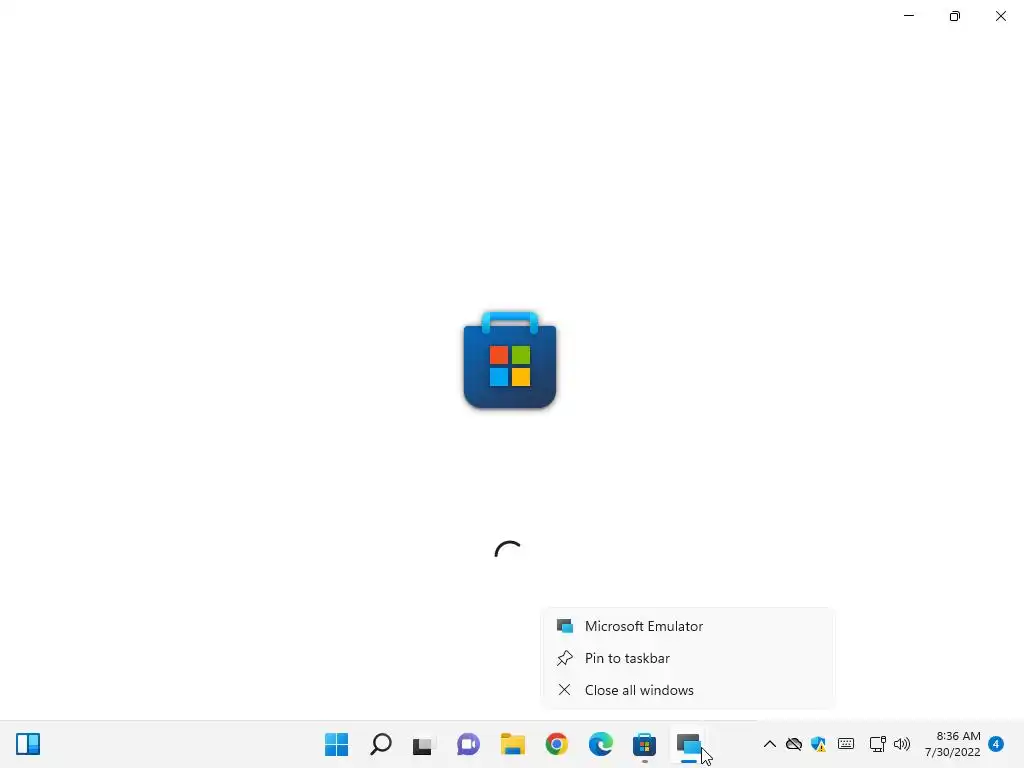This screenshot has width=1024, height=768.
Task: Minimize the Microsoft Store window
Action: click(909, 16)
